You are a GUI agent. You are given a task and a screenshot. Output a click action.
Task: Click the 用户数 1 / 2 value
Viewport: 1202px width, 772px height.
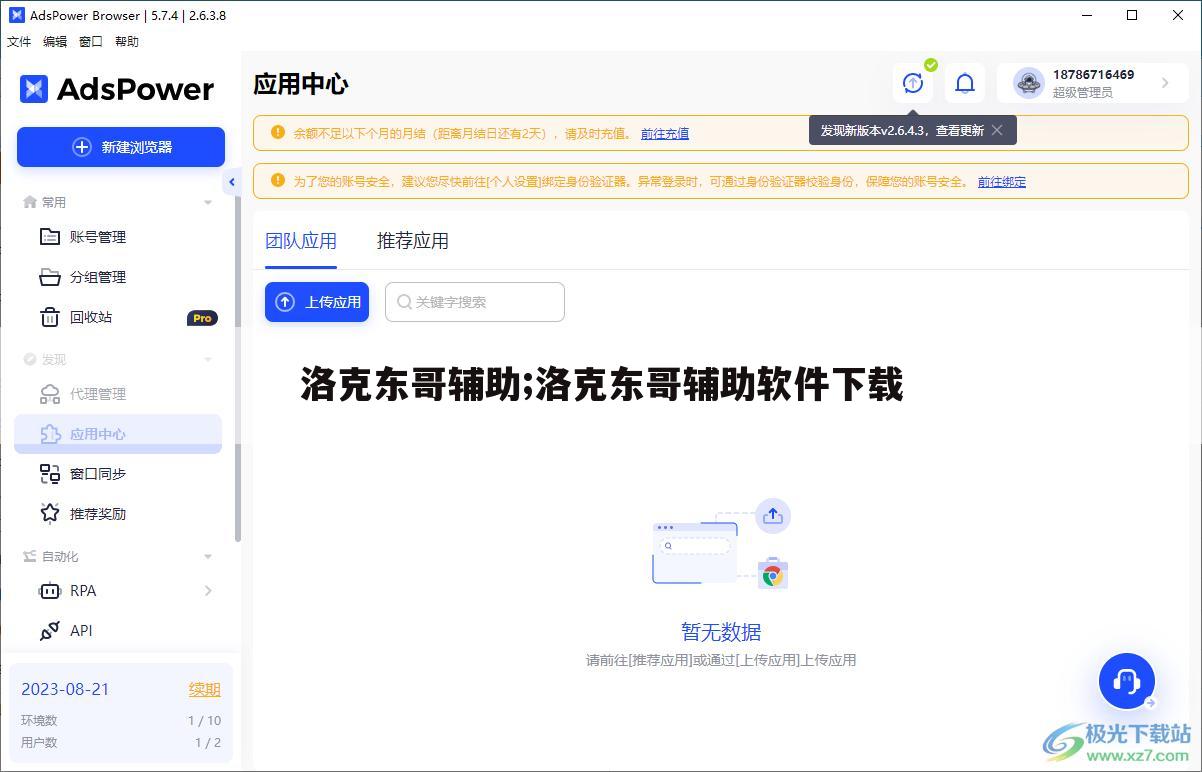tap(208, 743)
